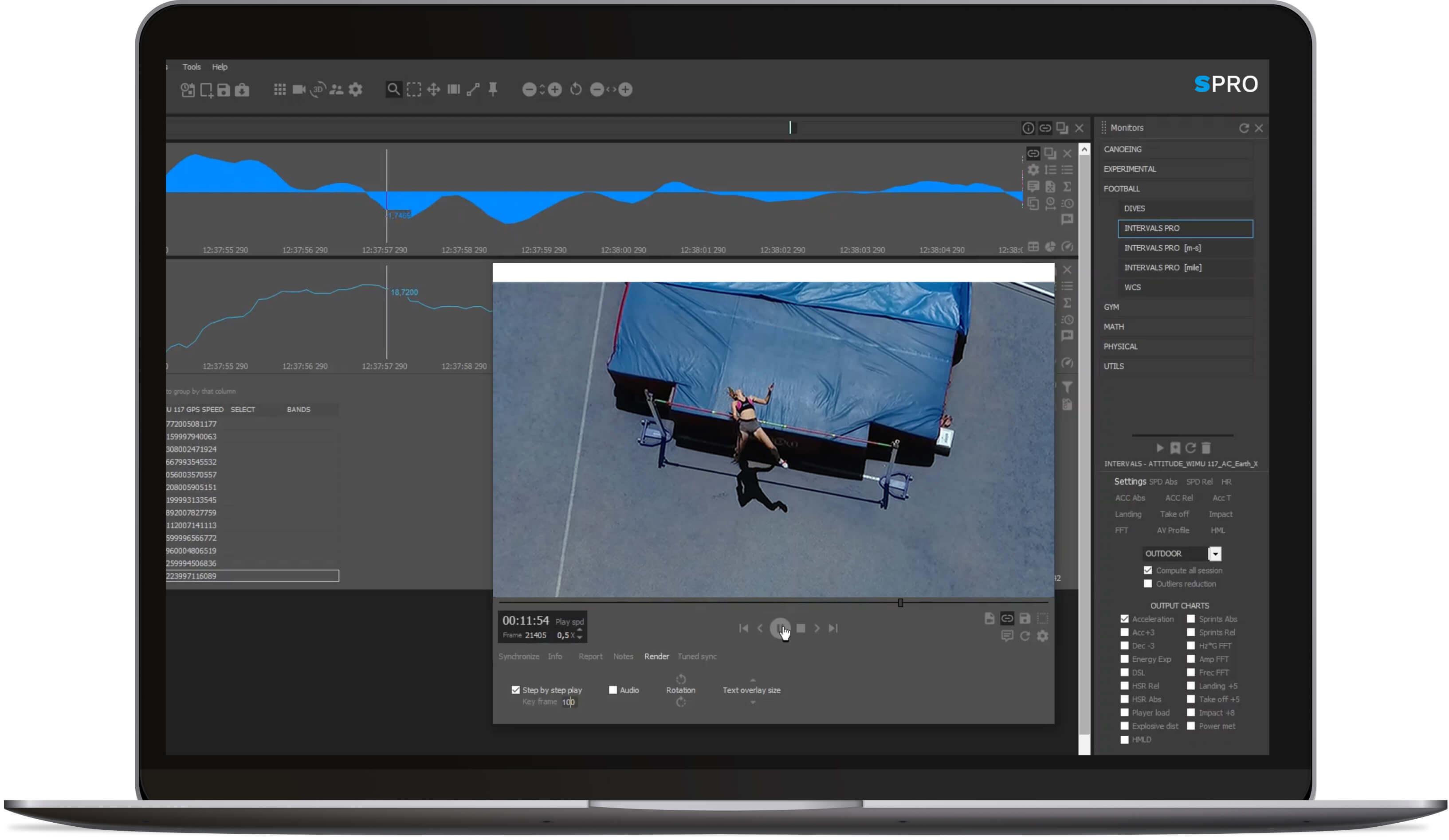
Task: Click the video progress slider handle
Action: [900, 603]
